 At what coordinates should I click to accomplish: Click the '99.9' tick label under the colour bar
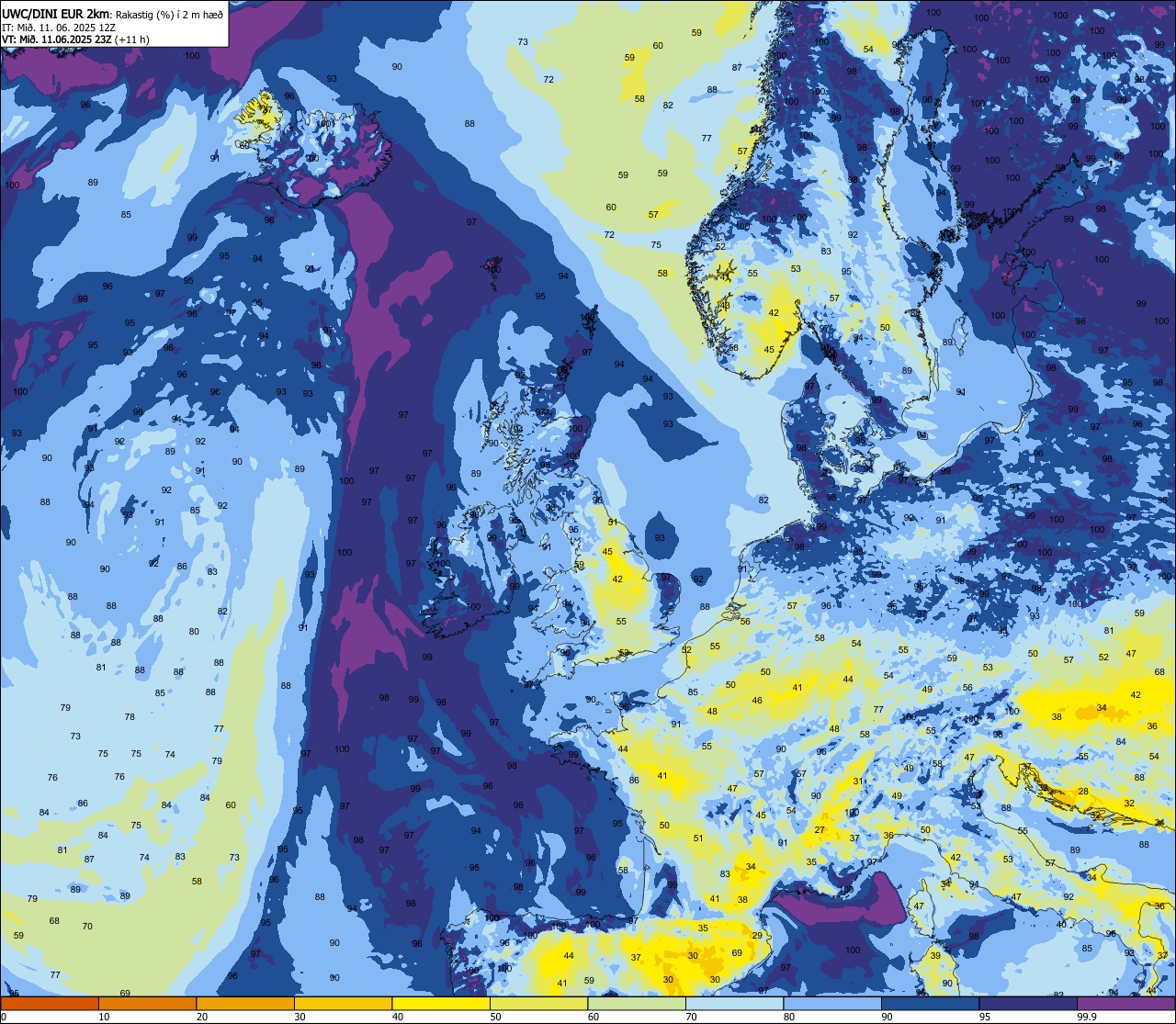1086,1017
